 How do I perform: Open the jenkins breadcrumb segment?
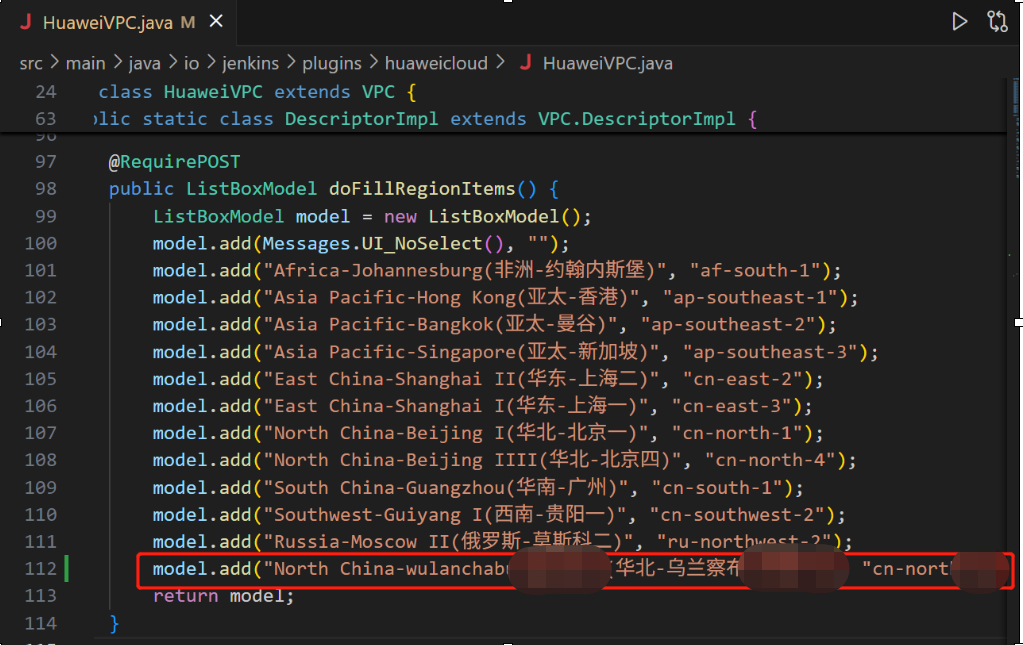point(251,63)
